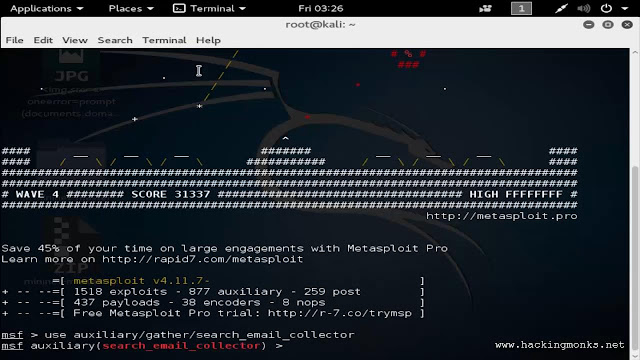The height and width of the screenshot is (360, 640).
Task: Select the workspace 1 indicator
Action: coord(521,9)
